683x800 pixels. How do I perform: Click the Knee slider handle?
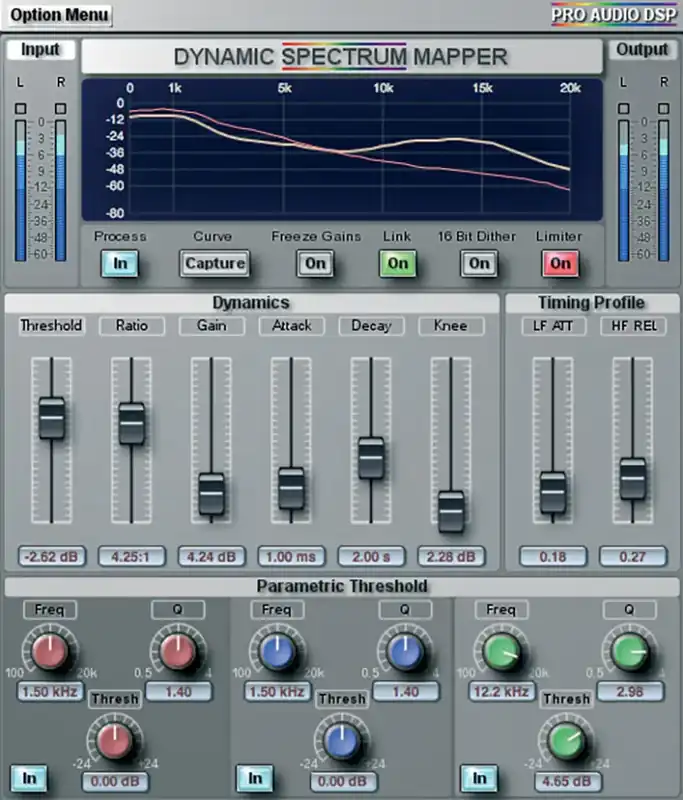(x=451, y=511)
